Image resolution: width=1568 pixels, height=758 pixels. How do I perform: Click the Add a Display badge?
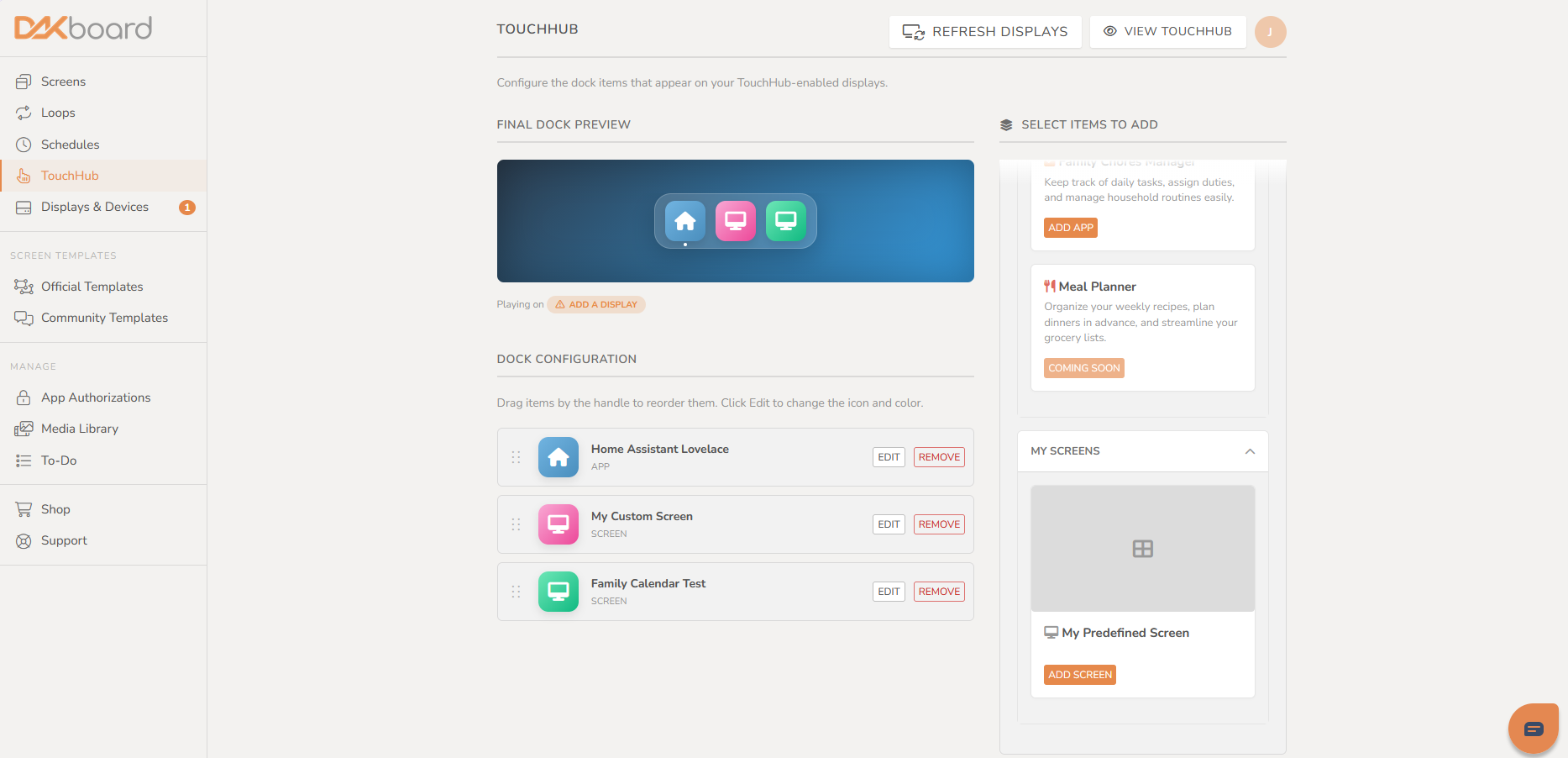pyautogui.click(x=596, y=305)
